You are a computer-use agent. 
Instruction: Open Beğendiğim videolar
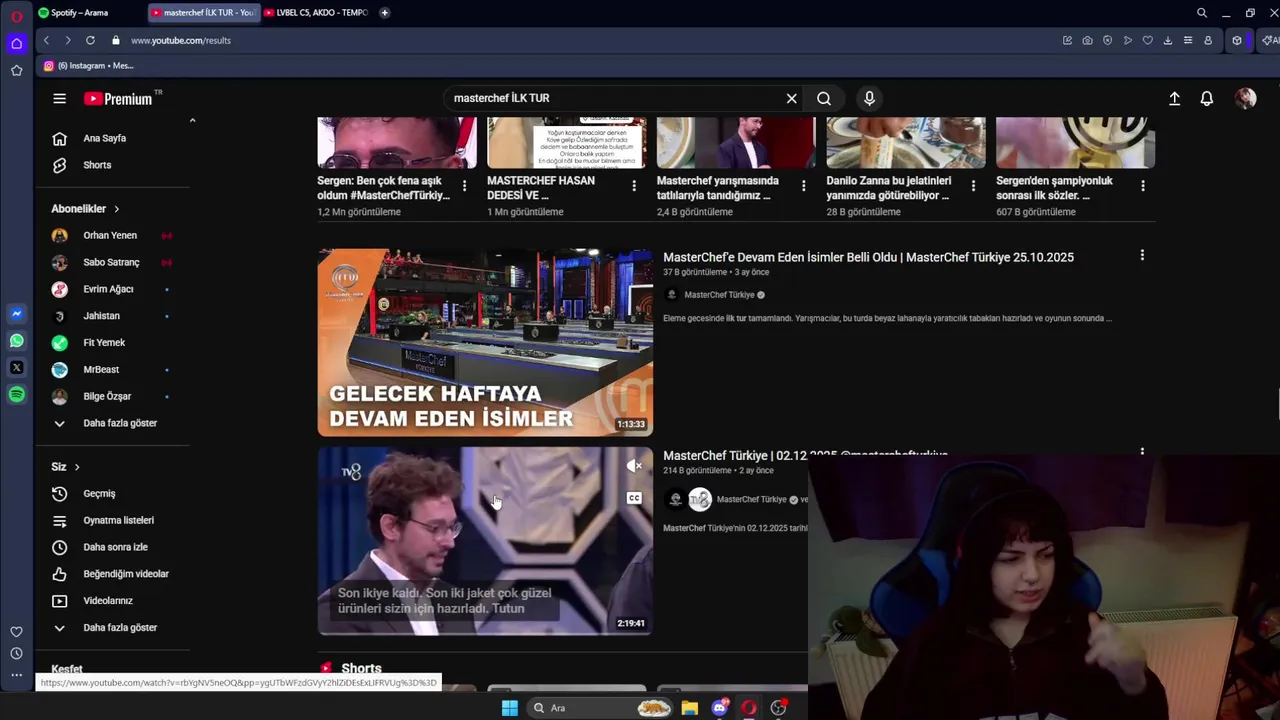tap(126, 574)
